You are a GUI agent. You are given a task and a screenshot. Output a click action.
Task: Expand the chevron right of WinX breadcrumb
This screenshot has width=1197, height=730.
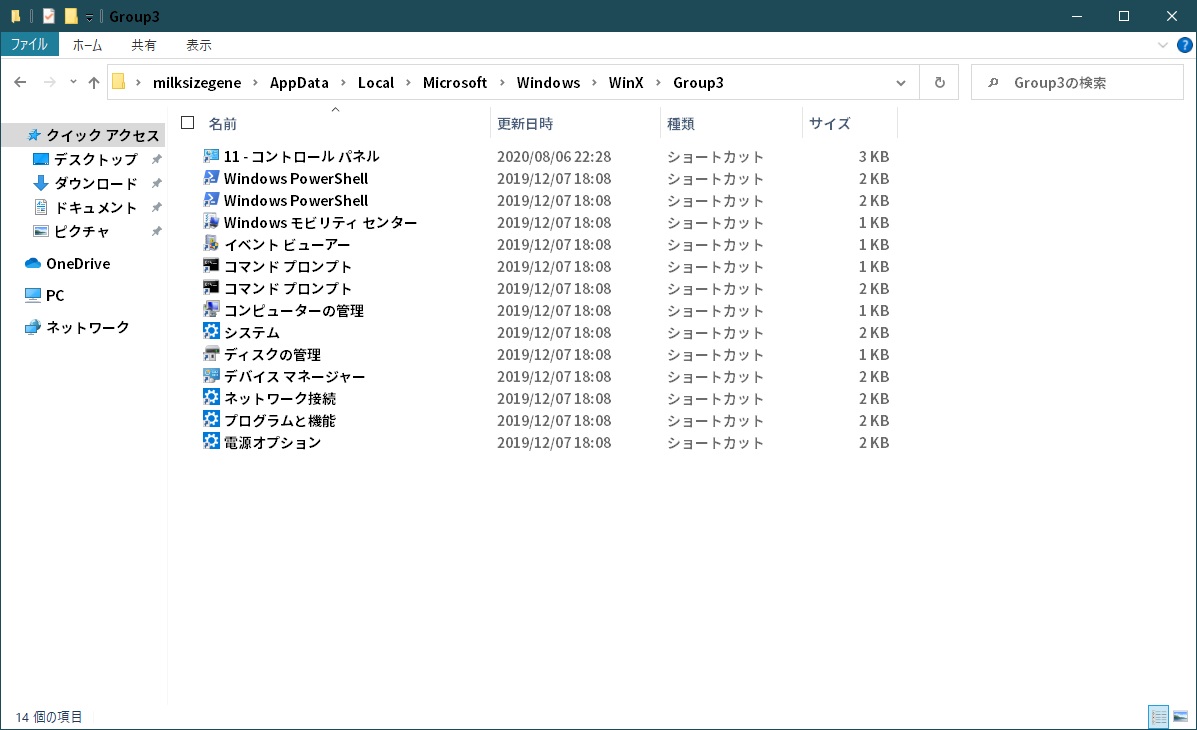coord(658,82)
